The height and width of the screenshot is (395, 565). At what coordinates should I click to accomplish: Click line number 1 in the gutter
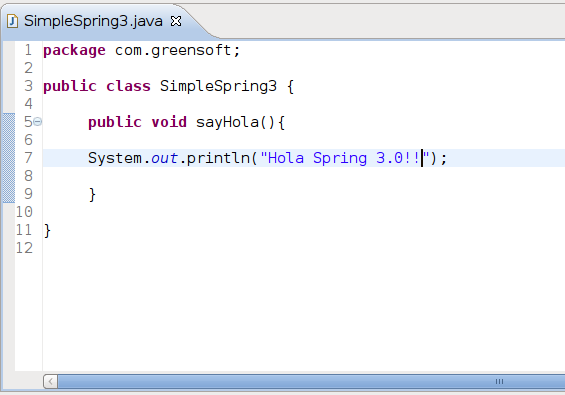tap(28, 50)
